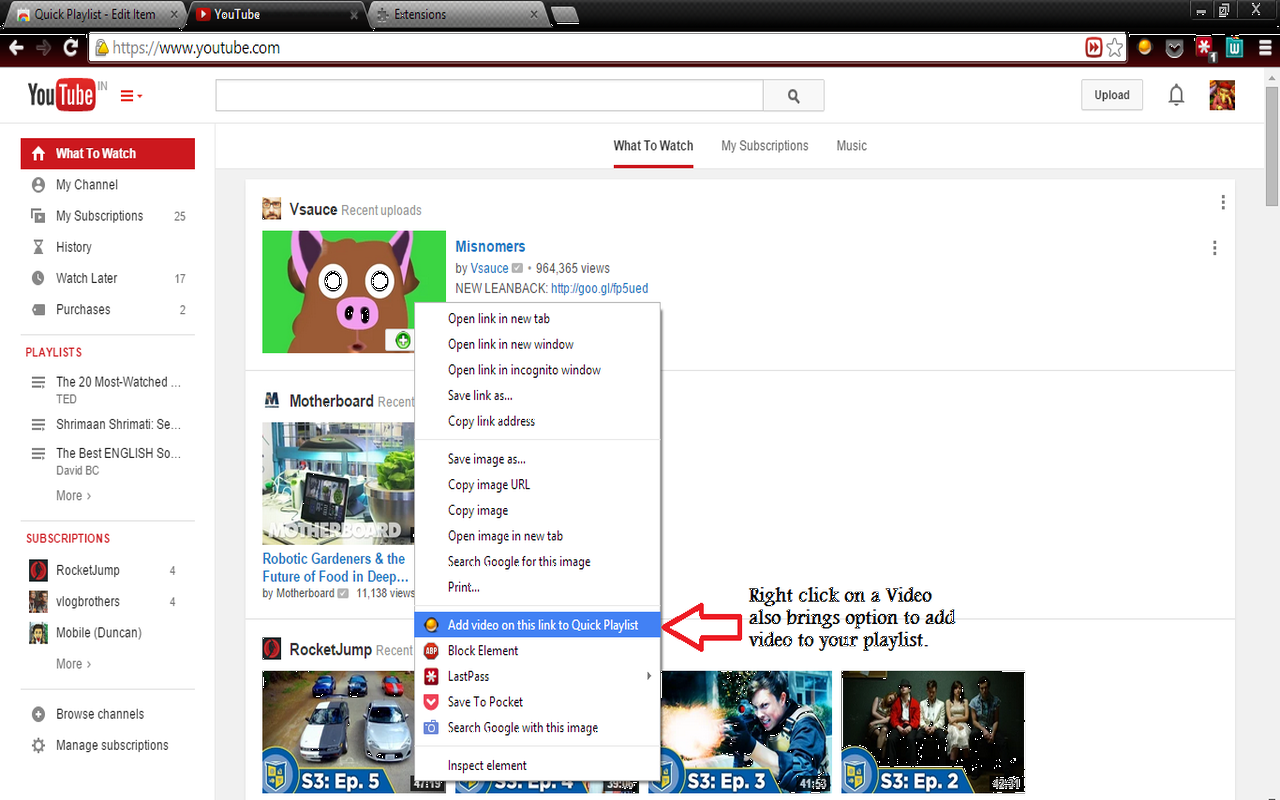Select Add video on this link to Quick Playlist

[537, 625]
